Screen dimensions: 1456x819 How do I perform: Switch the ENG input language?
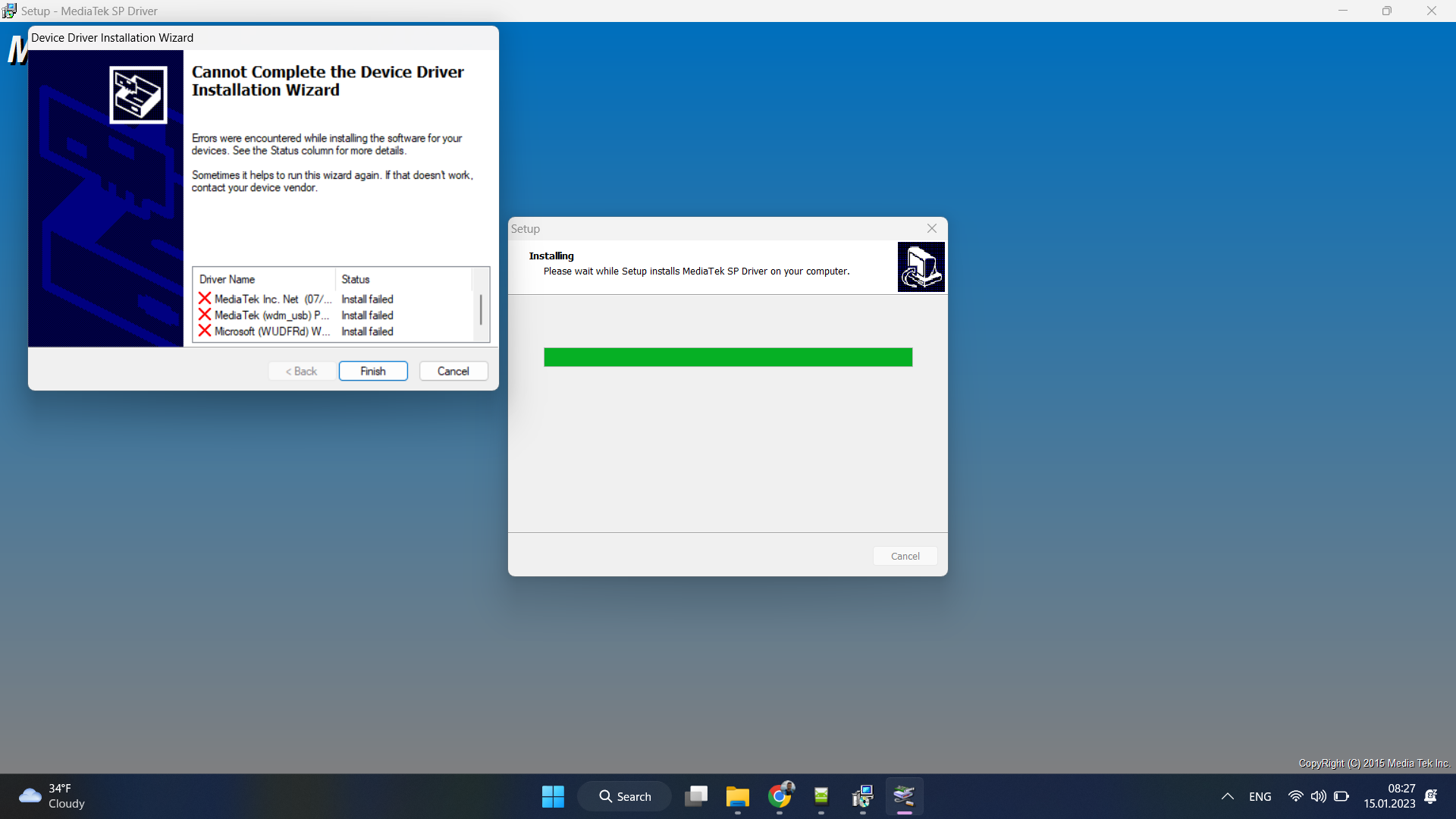1260,796
